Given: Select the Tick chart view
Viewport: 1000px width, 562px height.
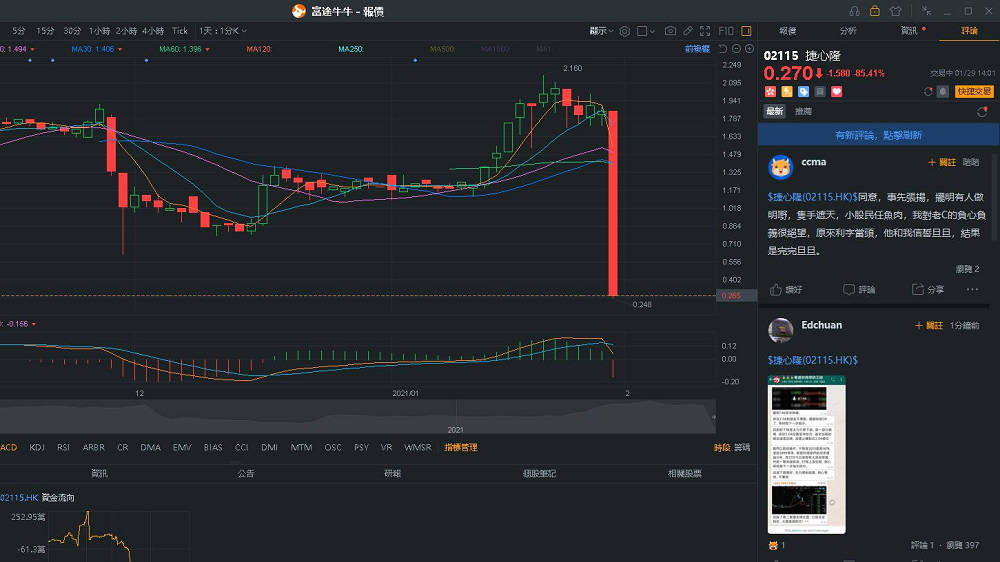Looking at the screenshot, I should [x=180, y=31].
